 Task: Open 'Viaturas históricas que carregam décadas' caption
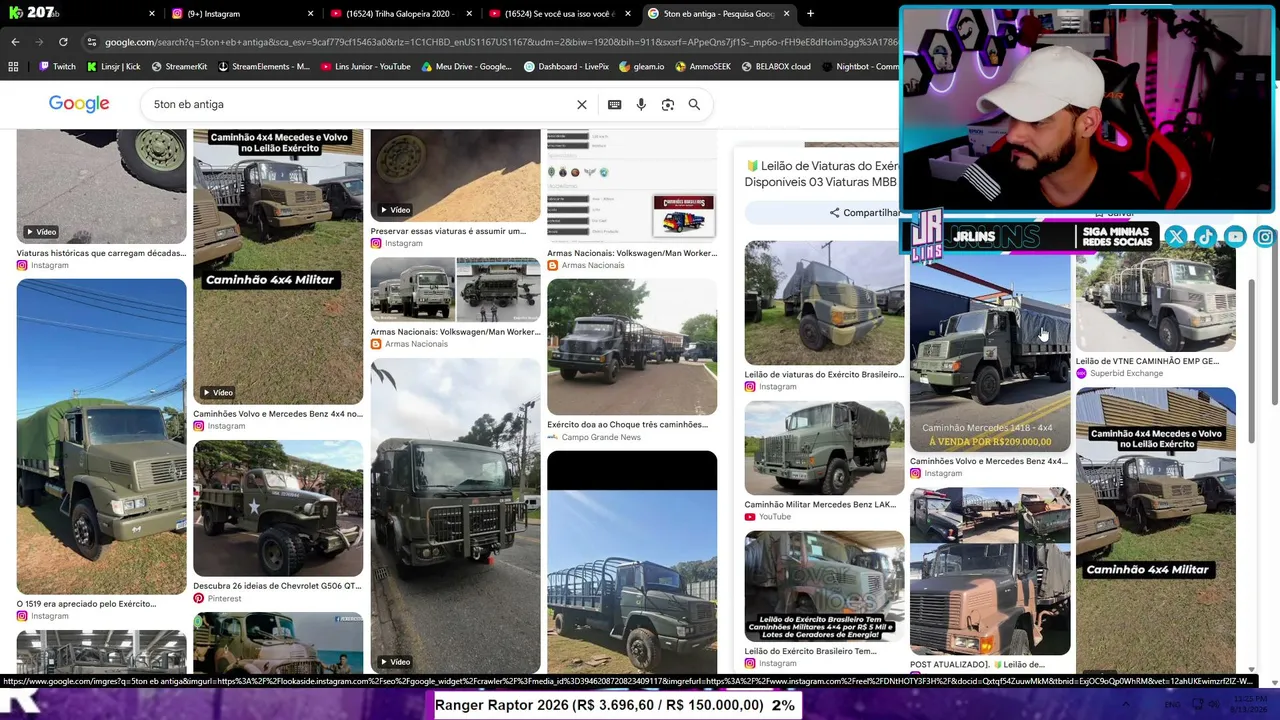[101, 253]
